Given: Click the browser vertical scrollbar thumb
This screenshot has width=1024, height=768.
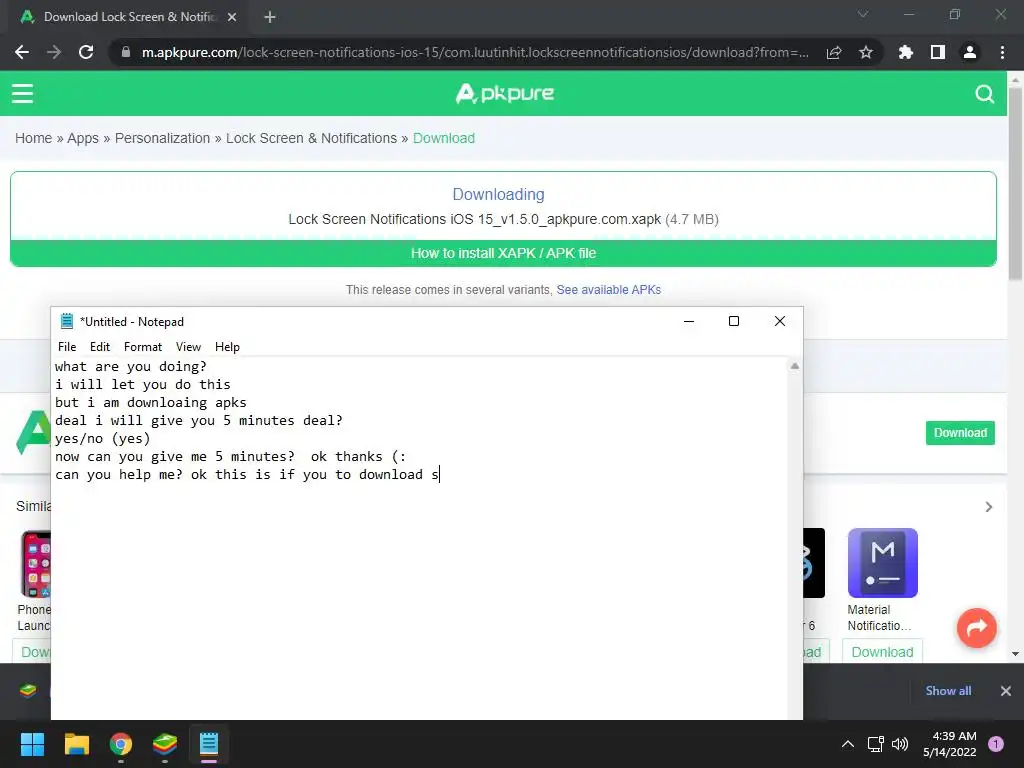Looking at the screenshot, I should pyautogui.click(x=1015, y=183).
